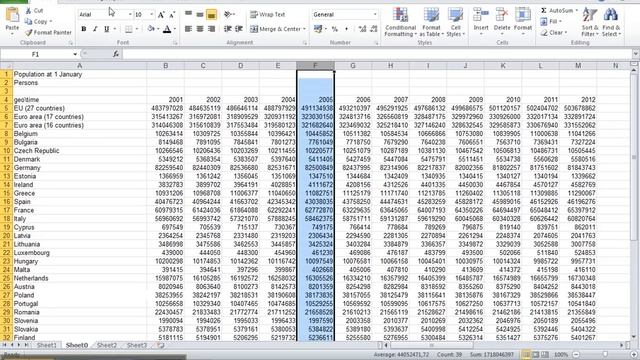
Task: Switch to Page Layout view in status bar
Action: pyautogui.click(x=536, y=355)
